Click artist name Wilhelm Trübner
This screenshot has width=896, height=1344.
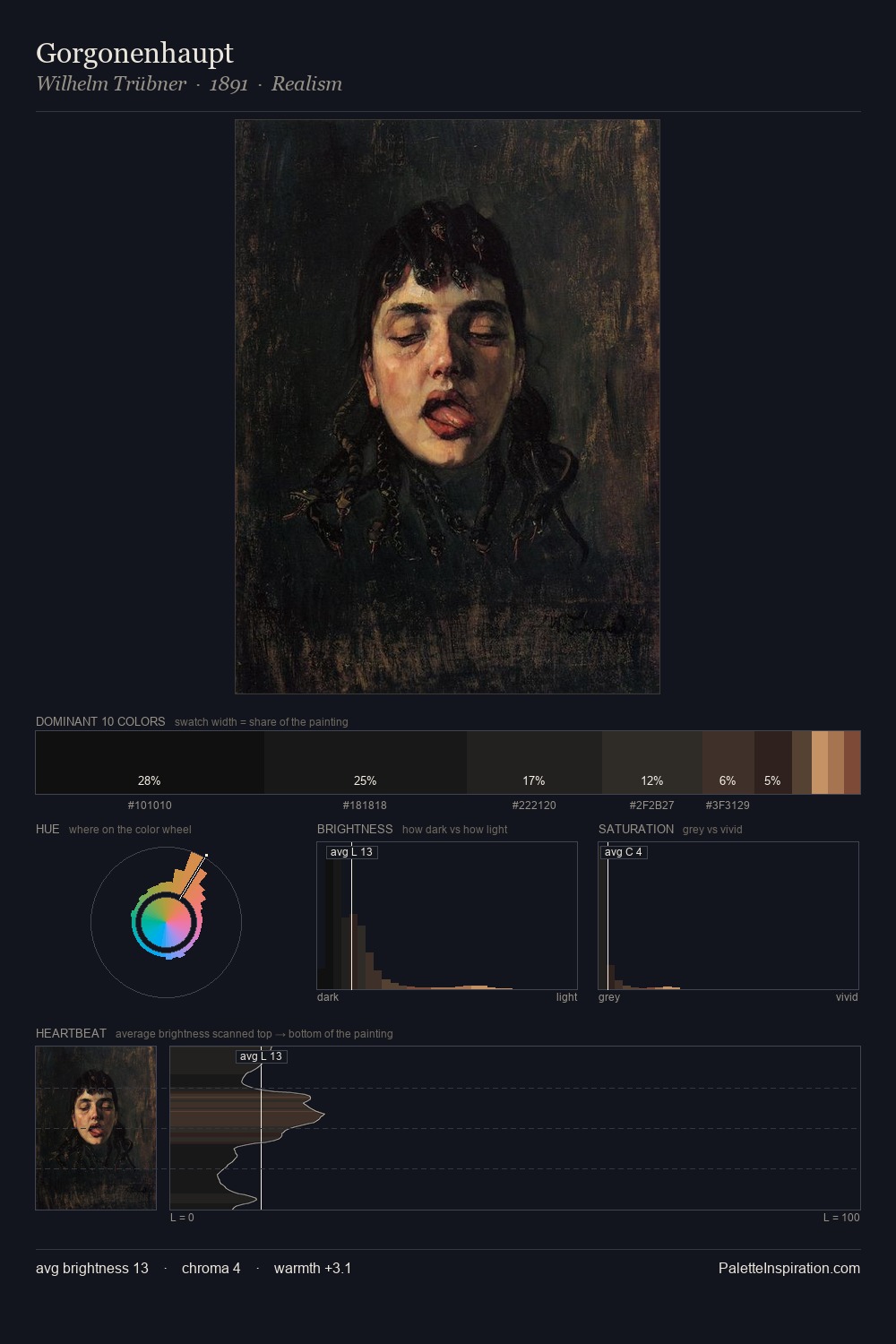pyautogui.click(x=111, y=84)
